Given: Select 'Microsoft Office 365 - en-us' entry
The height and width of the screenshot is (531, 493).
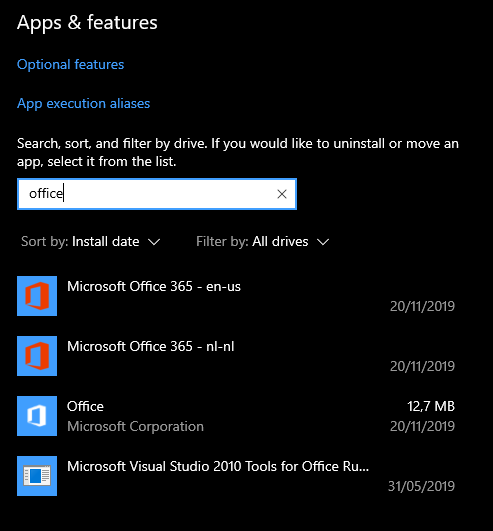Looking at the screenshot, I should pyautogui.click(x=154, y=286).
